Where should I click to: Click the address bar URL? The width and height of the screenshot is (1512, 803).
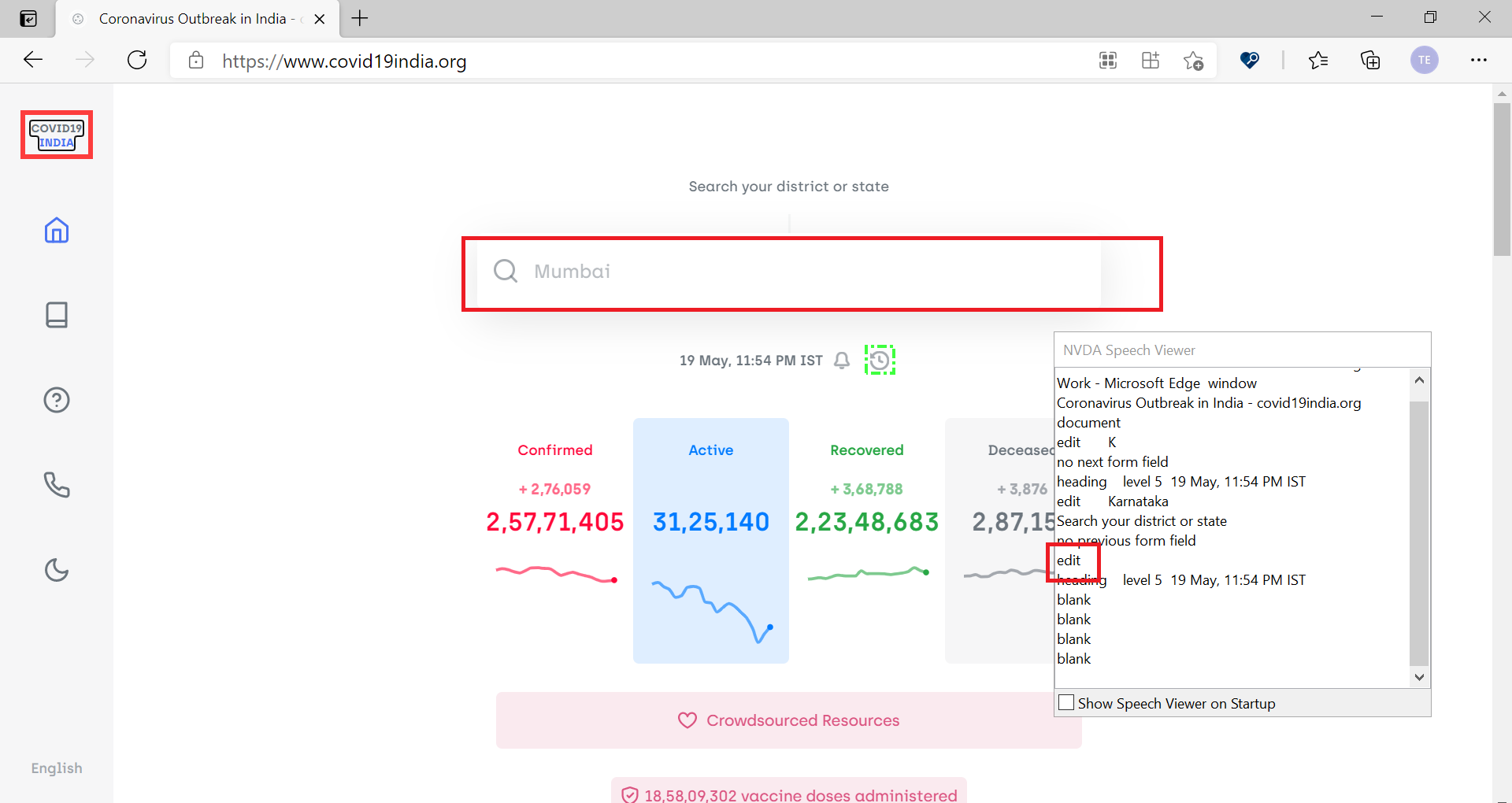(x=344, y=61)
